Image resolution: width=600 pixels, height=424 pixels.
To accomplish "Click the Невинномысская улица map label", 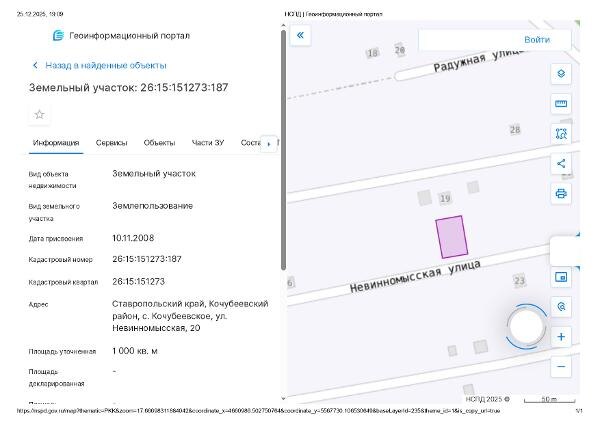I will (x=415, y=276).
